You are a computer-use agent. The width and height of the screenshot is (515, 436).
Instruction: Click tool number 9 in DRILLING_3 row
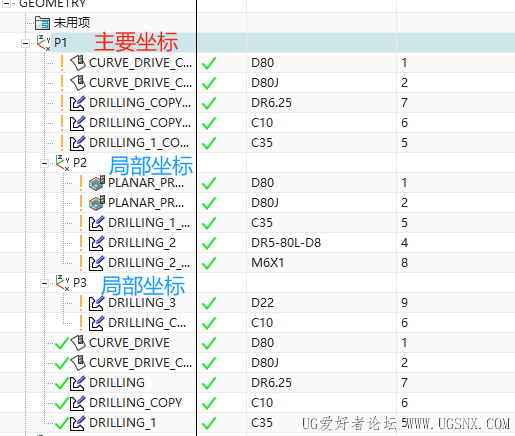[404, 303]
